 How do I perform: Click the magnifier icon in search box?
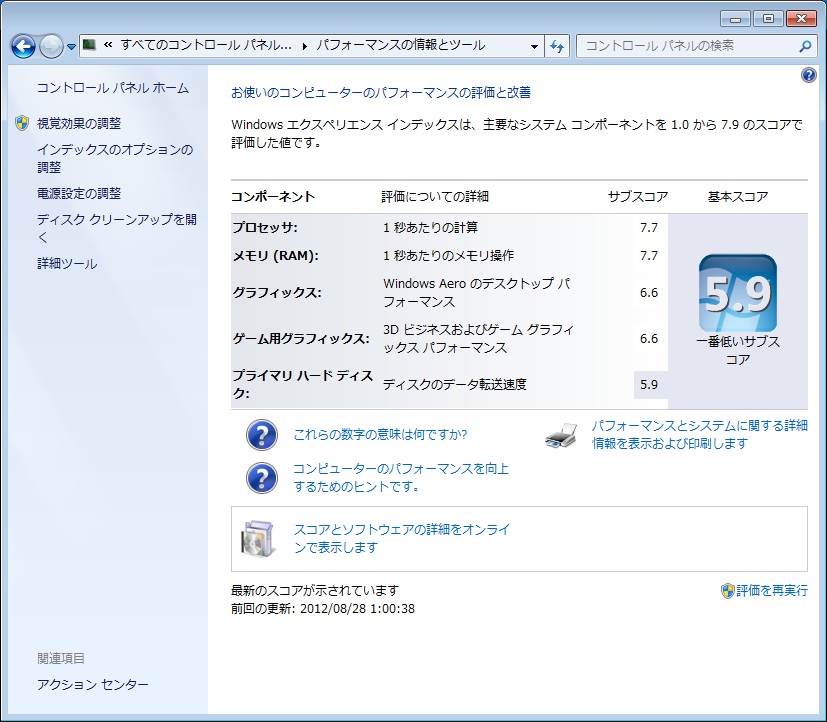coord(804,46)
